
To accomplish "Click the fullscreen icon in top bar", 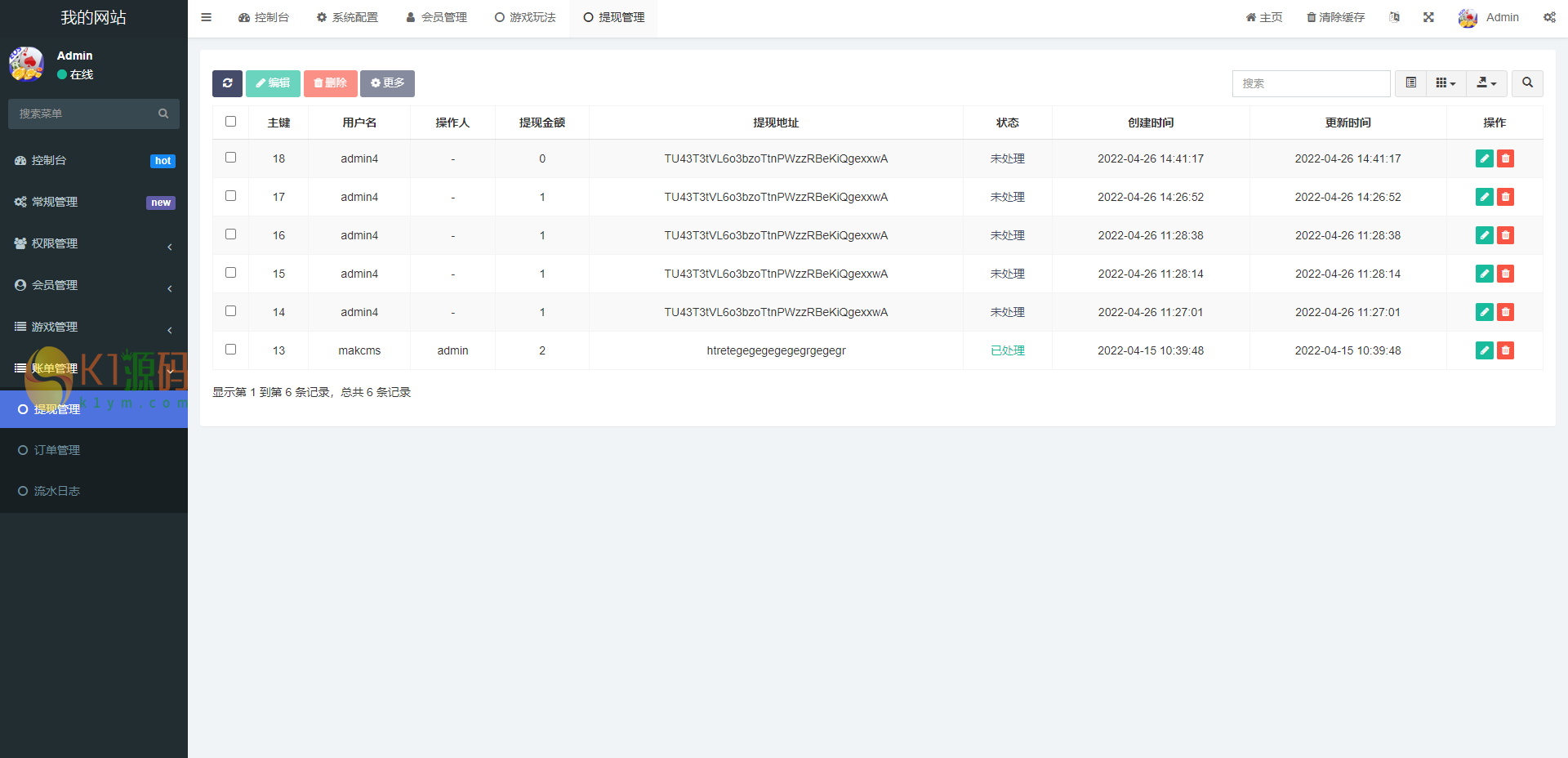I will pyautogui.click(x=1428, y=17).
